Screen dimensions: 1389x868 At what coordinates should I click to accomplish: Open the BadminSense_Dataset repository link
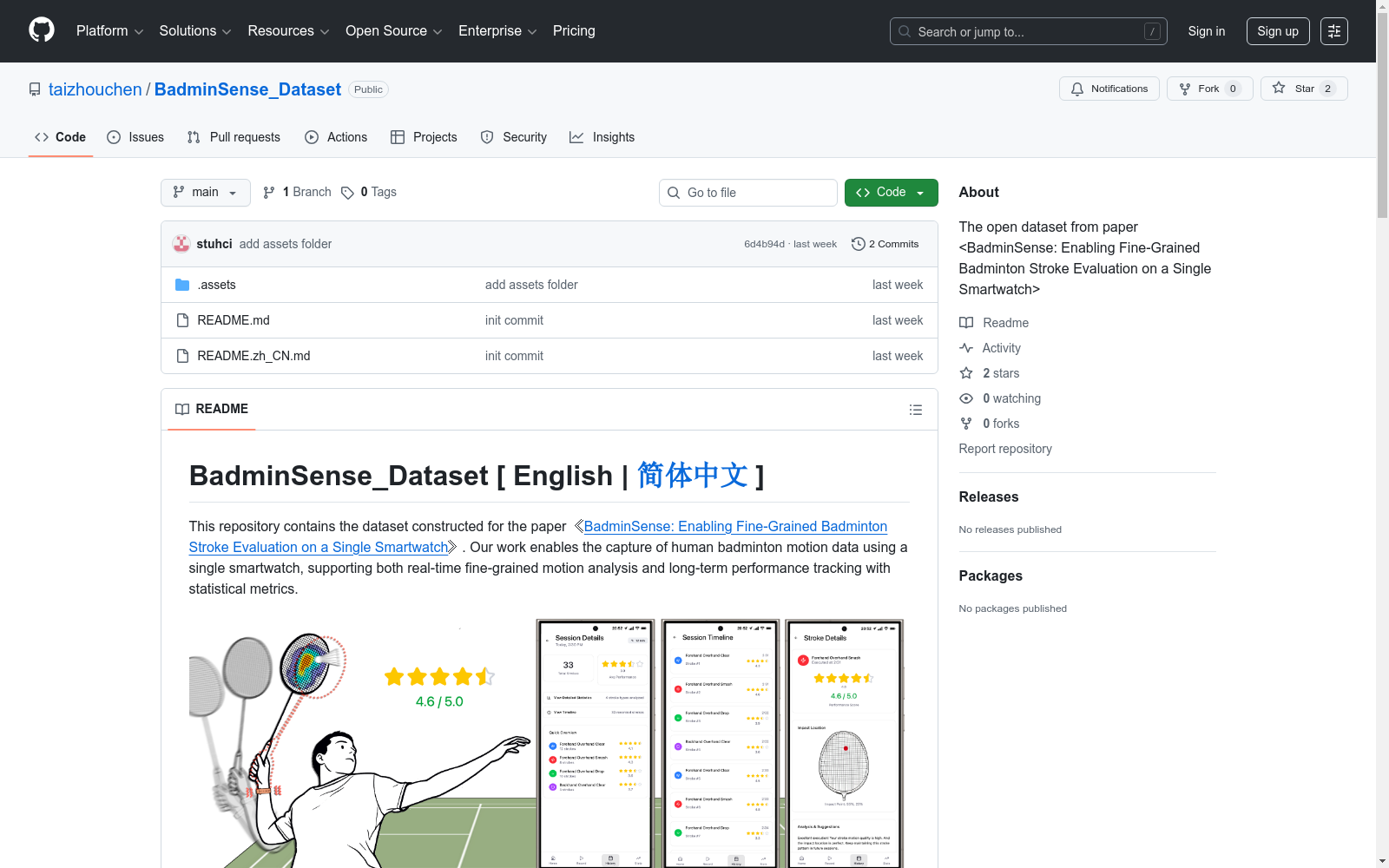coord(247,89)
